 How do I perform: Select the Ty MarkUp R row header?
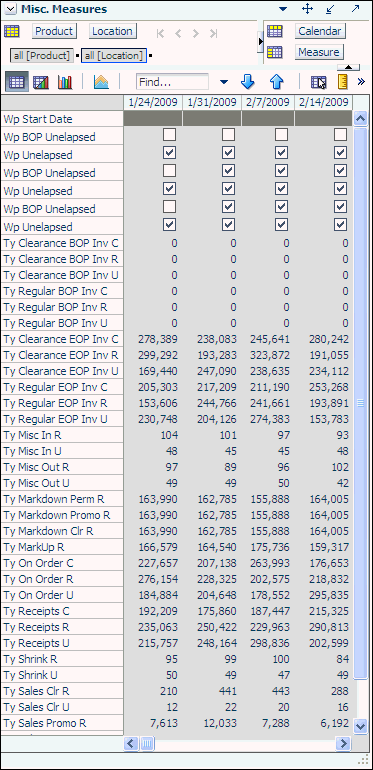[62, 547]
